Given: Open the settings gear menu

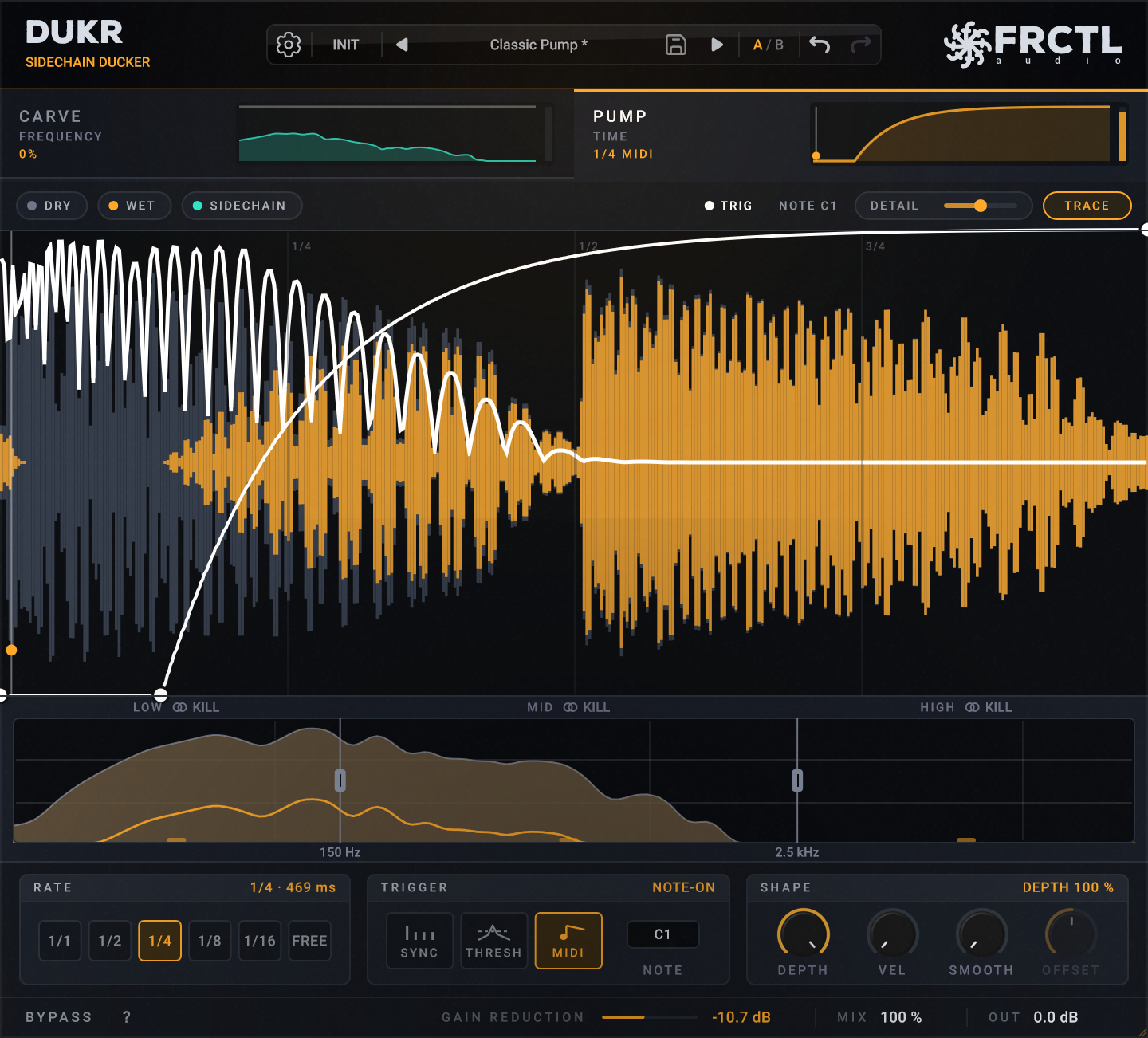Looking at the screenshot, I should 289,45.
